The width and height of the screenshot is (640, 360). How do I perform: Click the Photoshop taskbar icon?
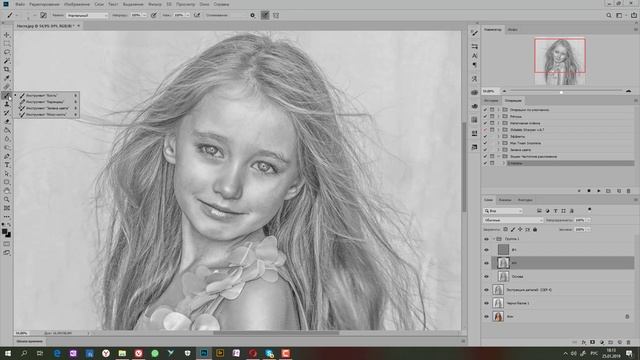[204, 353]
